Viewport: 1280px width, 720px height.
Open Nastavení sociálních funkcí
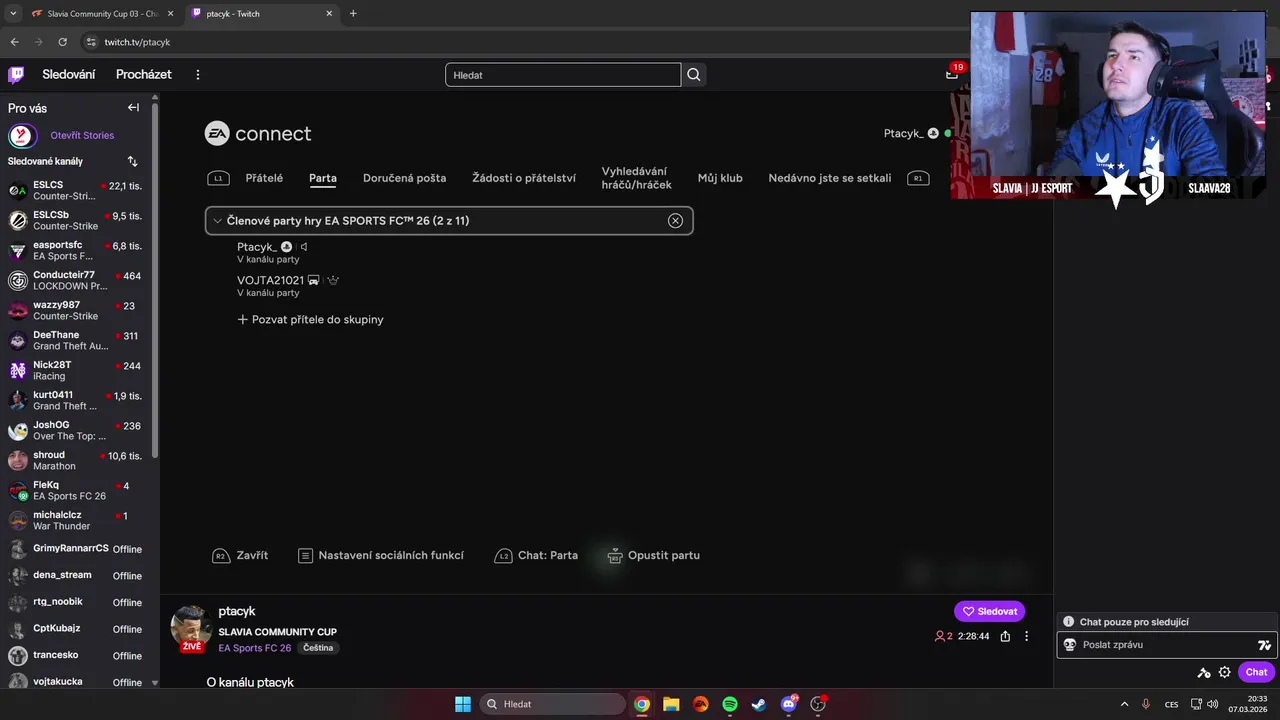(x=381, y=555)
